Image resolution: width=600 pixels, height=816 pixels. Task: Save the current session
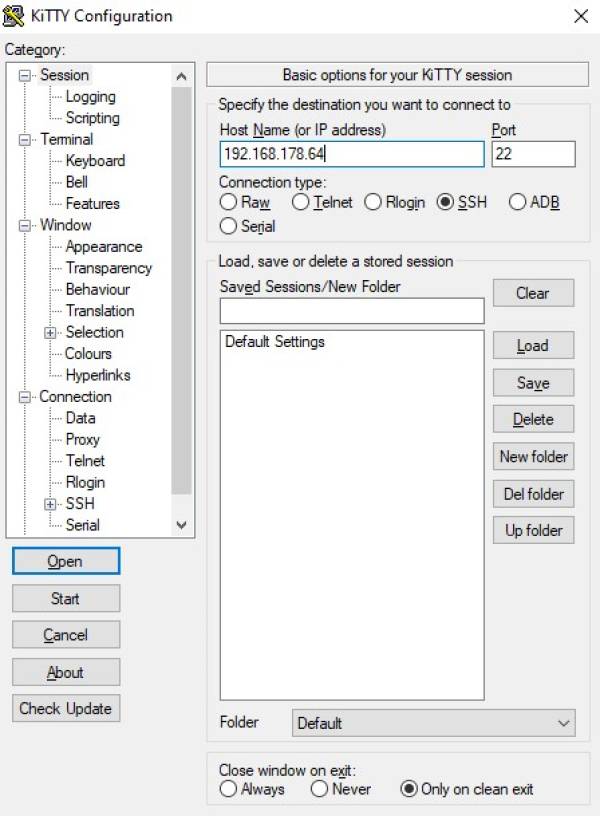click(x=533, y=383)
